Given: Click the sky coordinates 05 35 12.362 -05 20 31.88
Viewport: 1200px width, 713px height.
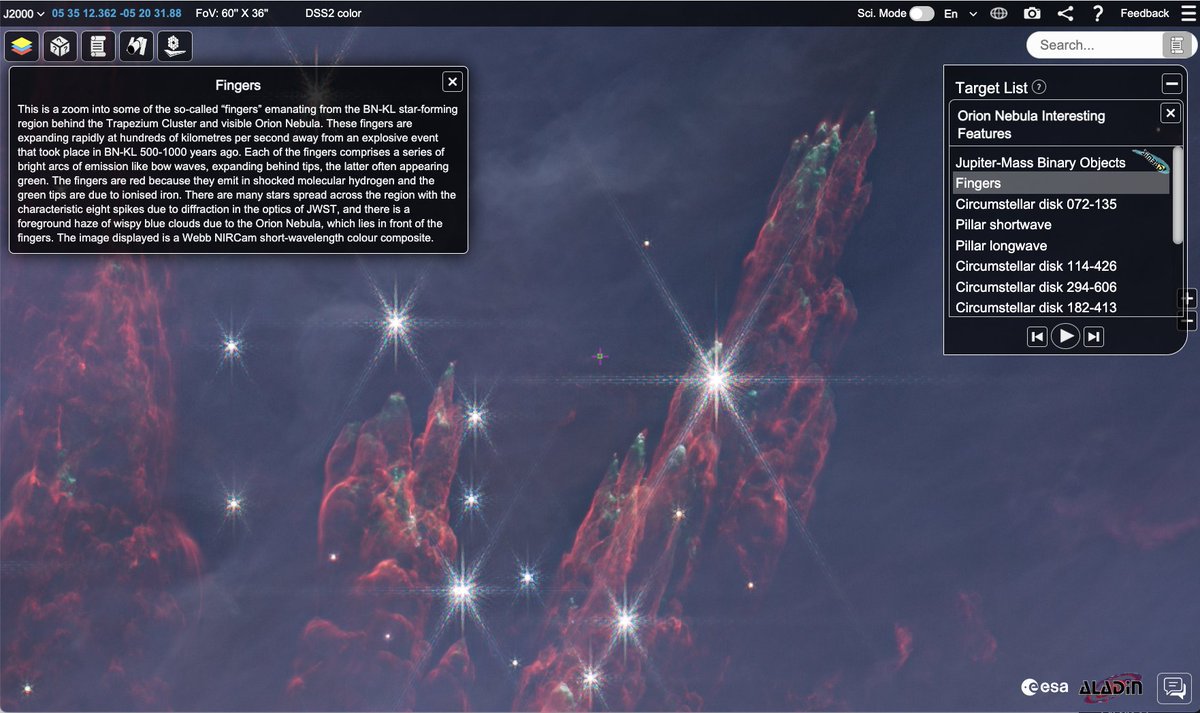Looking at the screenshot, I should 117,13.
